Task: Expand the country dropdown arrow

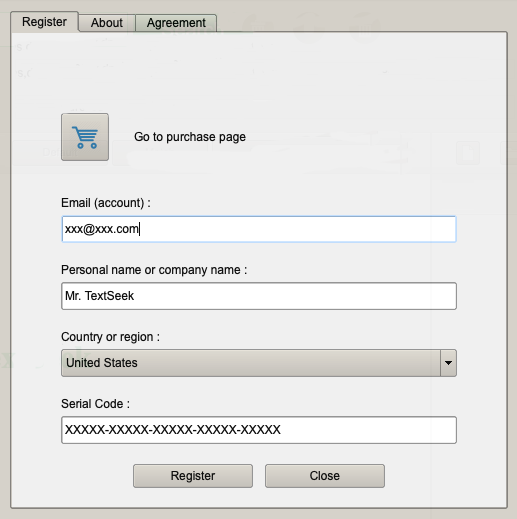Action: coord(448,363)
